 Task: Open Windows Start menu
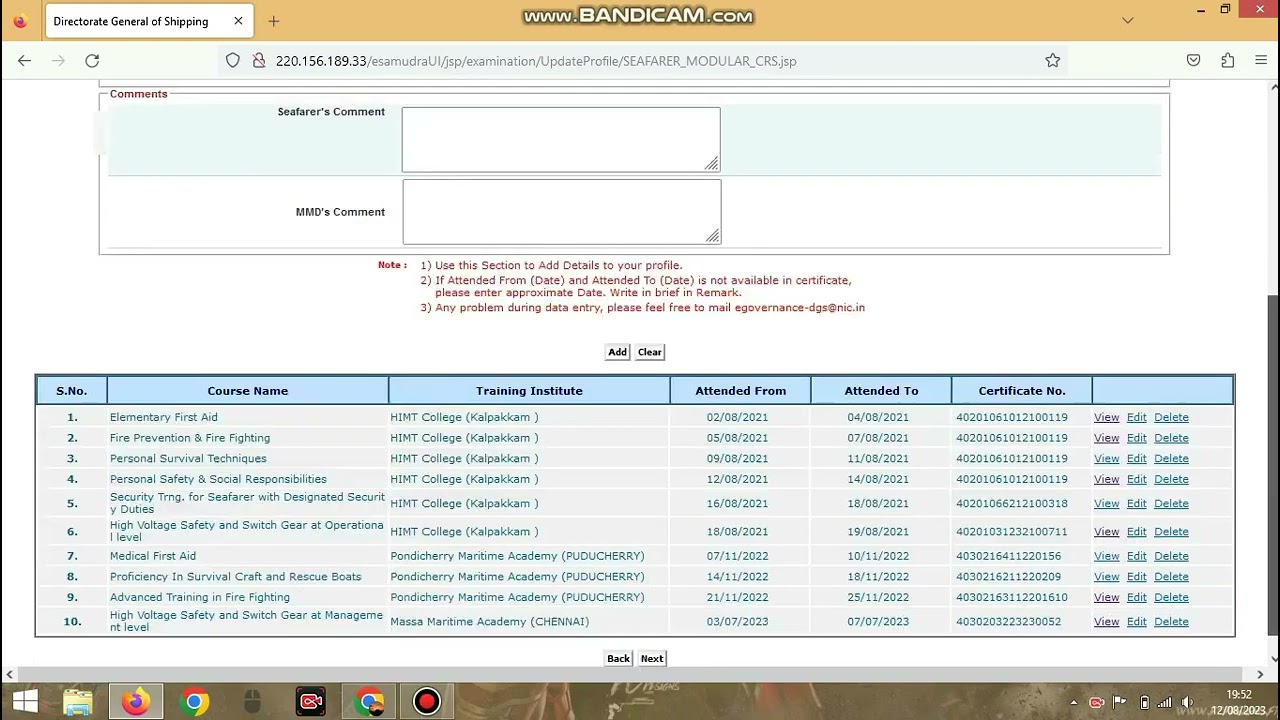coord(25,702)
